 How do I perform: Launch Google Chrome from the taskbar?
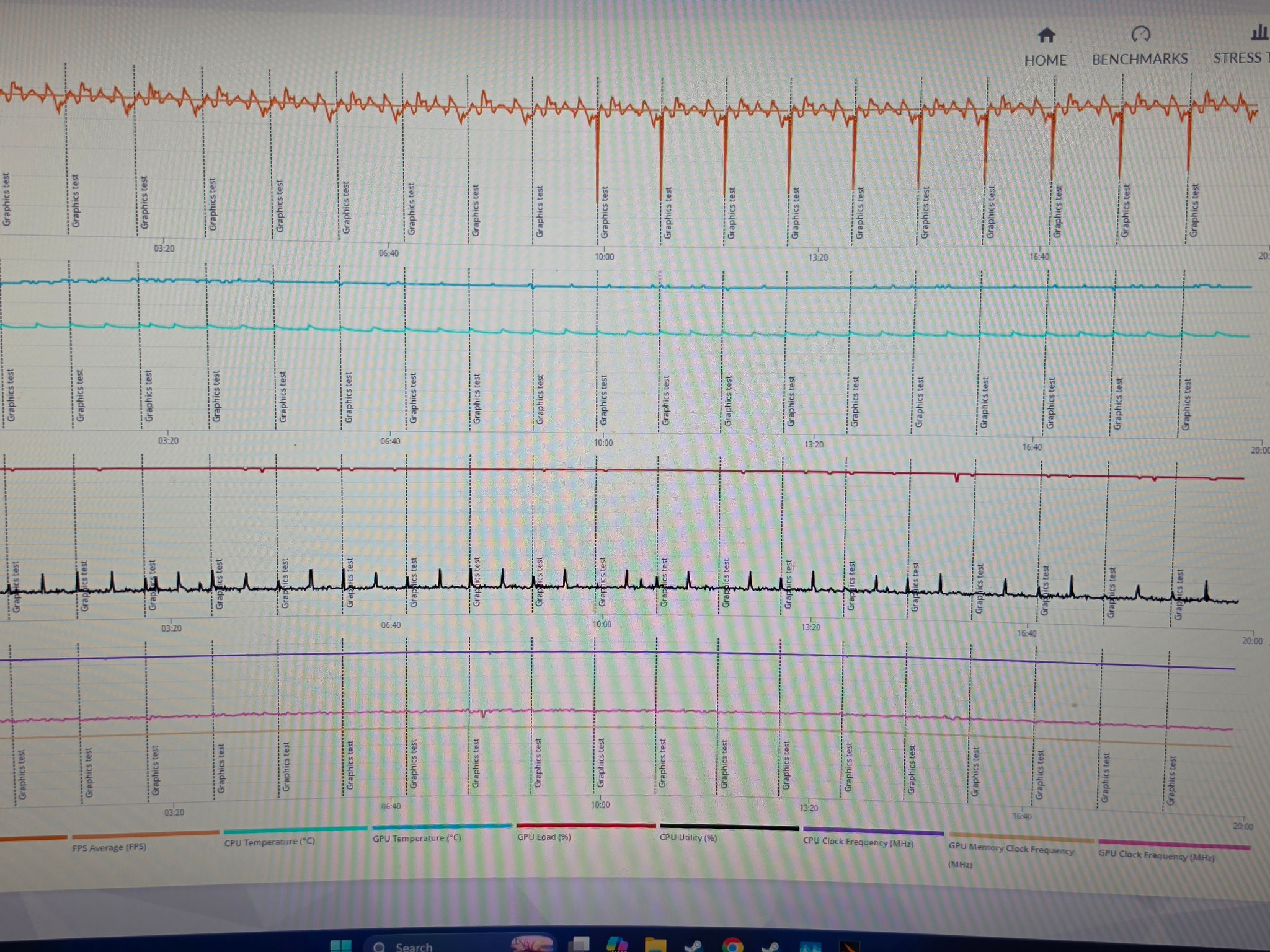pyautogui.click(x=732, y=946)
